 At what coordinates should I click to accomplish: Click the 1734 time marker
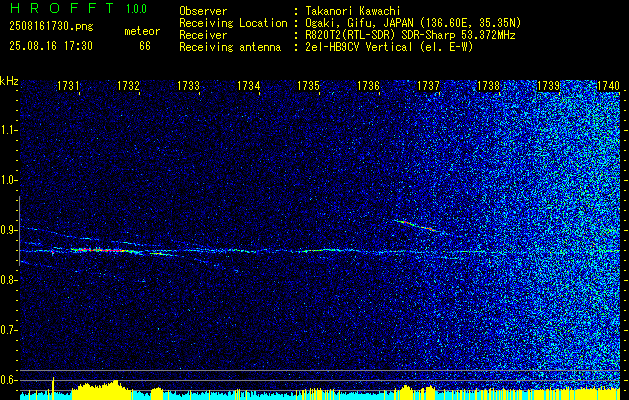[248, 85]
